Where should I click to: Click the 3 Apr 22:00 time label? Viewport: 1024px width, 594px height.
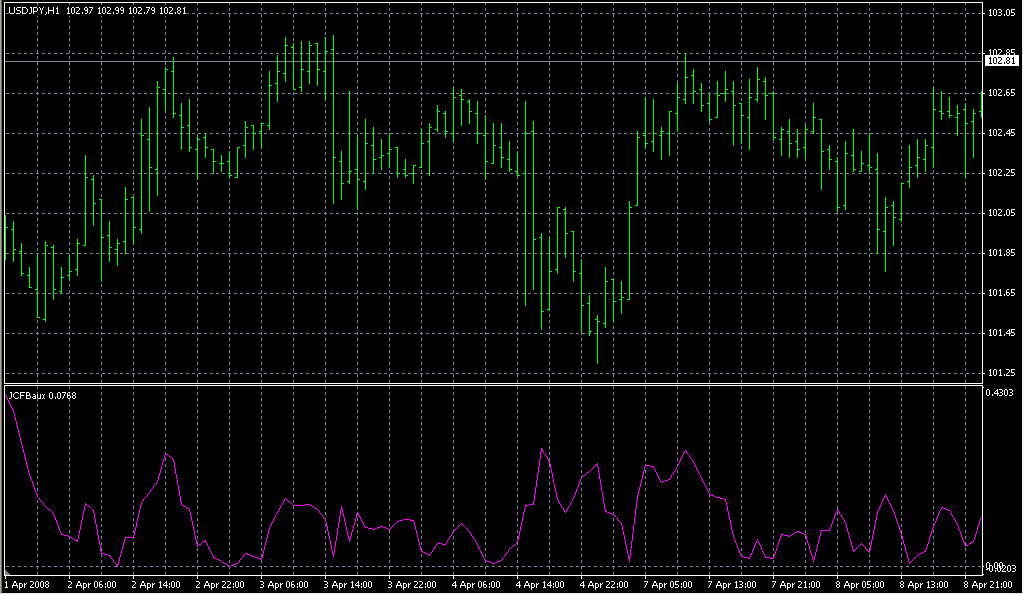(413, 584)
